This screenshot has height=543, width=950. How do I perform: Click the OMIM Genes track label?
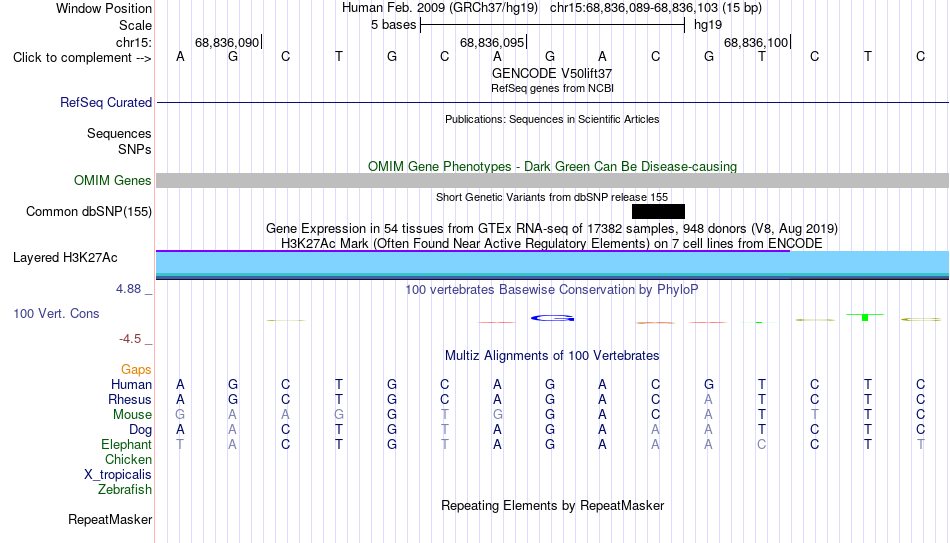pos(112,181)
